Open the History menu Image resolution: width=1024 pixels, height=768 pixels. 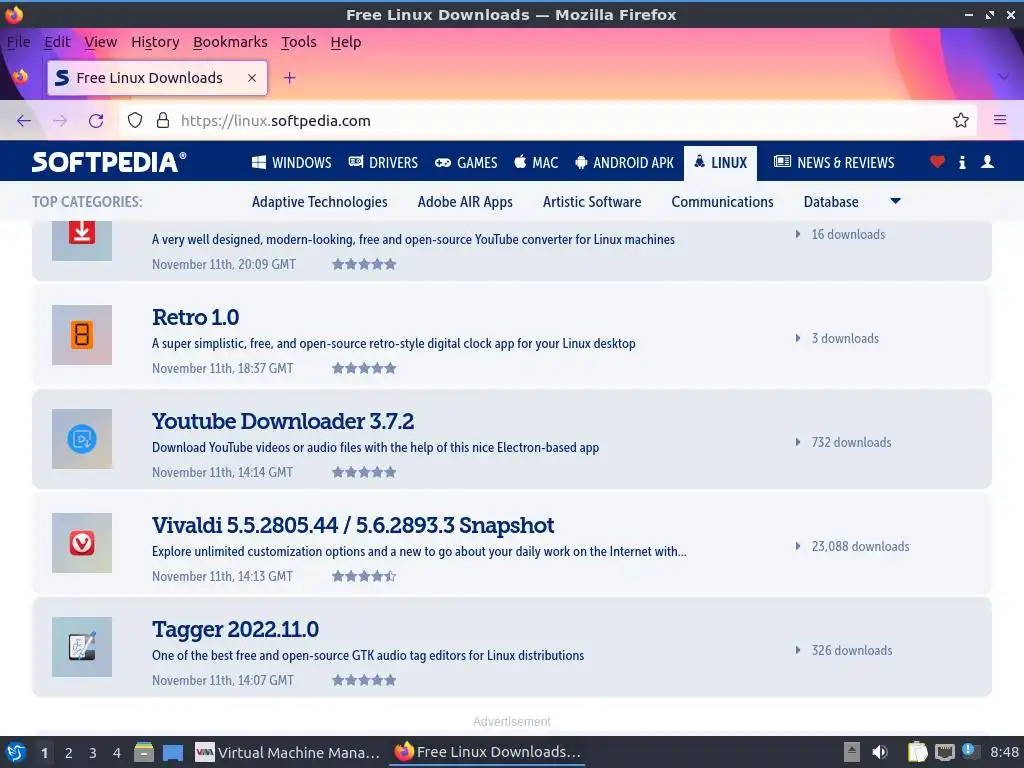[155, 42]
